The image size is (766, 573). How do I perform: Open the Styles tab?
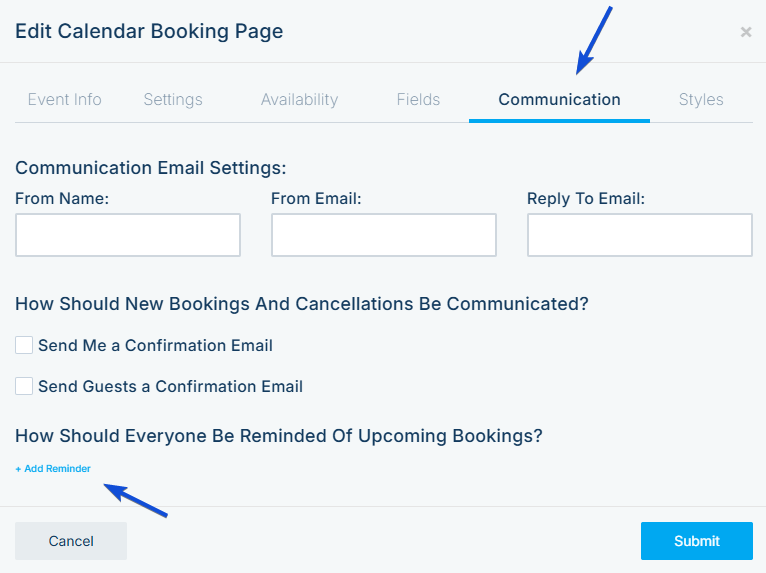tap(701, 100)
